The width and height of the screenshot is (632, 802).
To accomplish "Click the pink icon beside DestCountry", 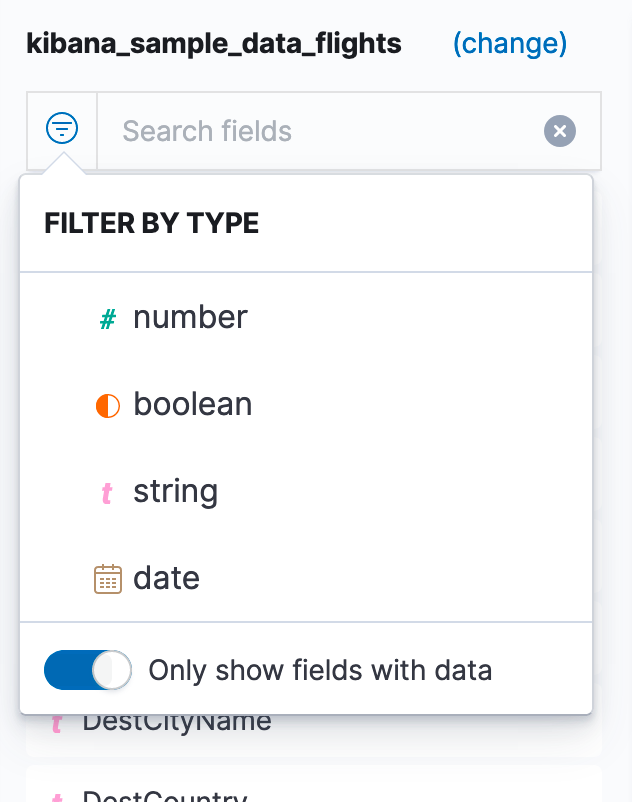I will point(57,797).
